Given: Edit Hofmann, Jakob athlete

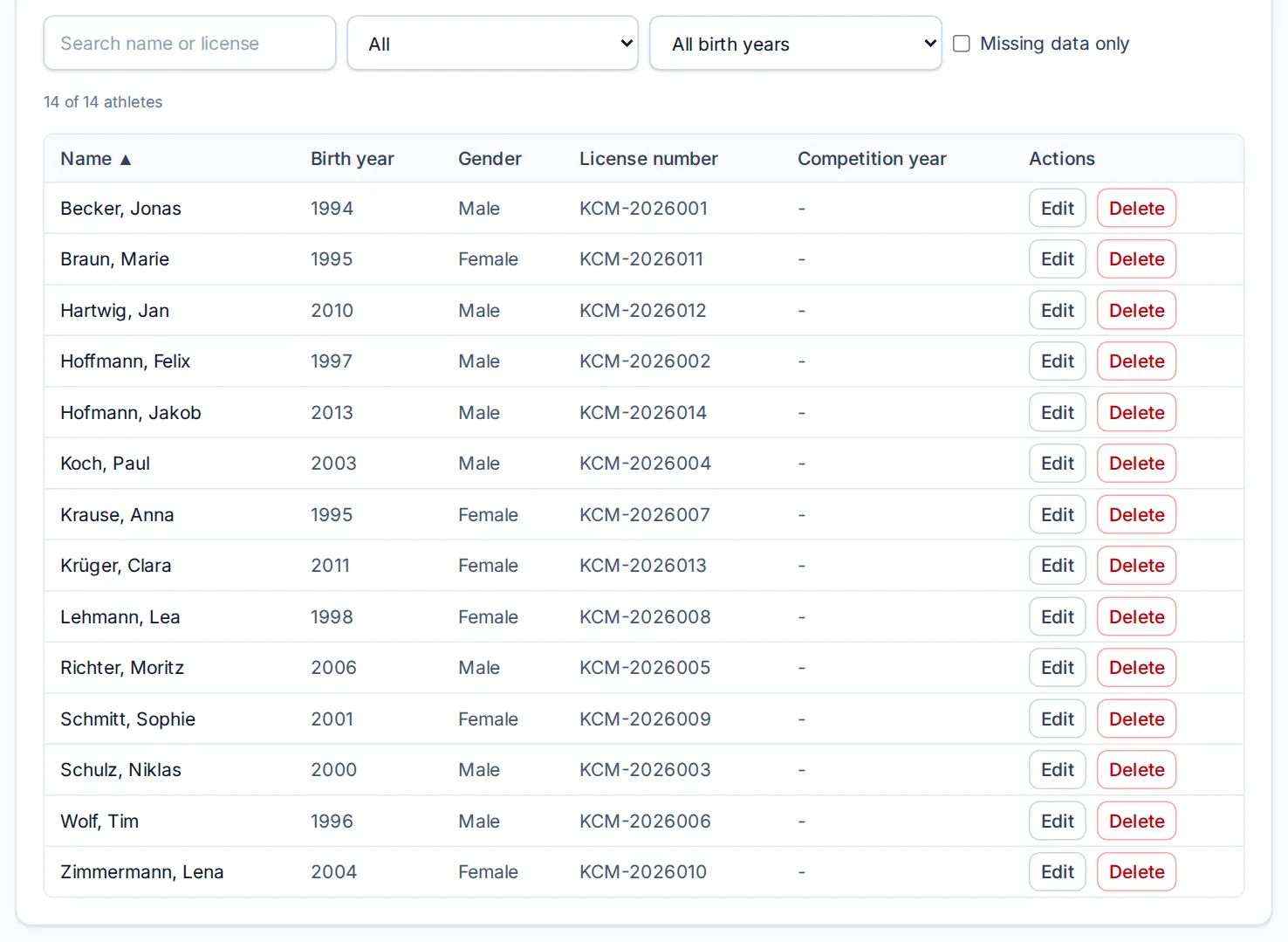Looking at the screenshot, I should click(x=1058, y=412).
